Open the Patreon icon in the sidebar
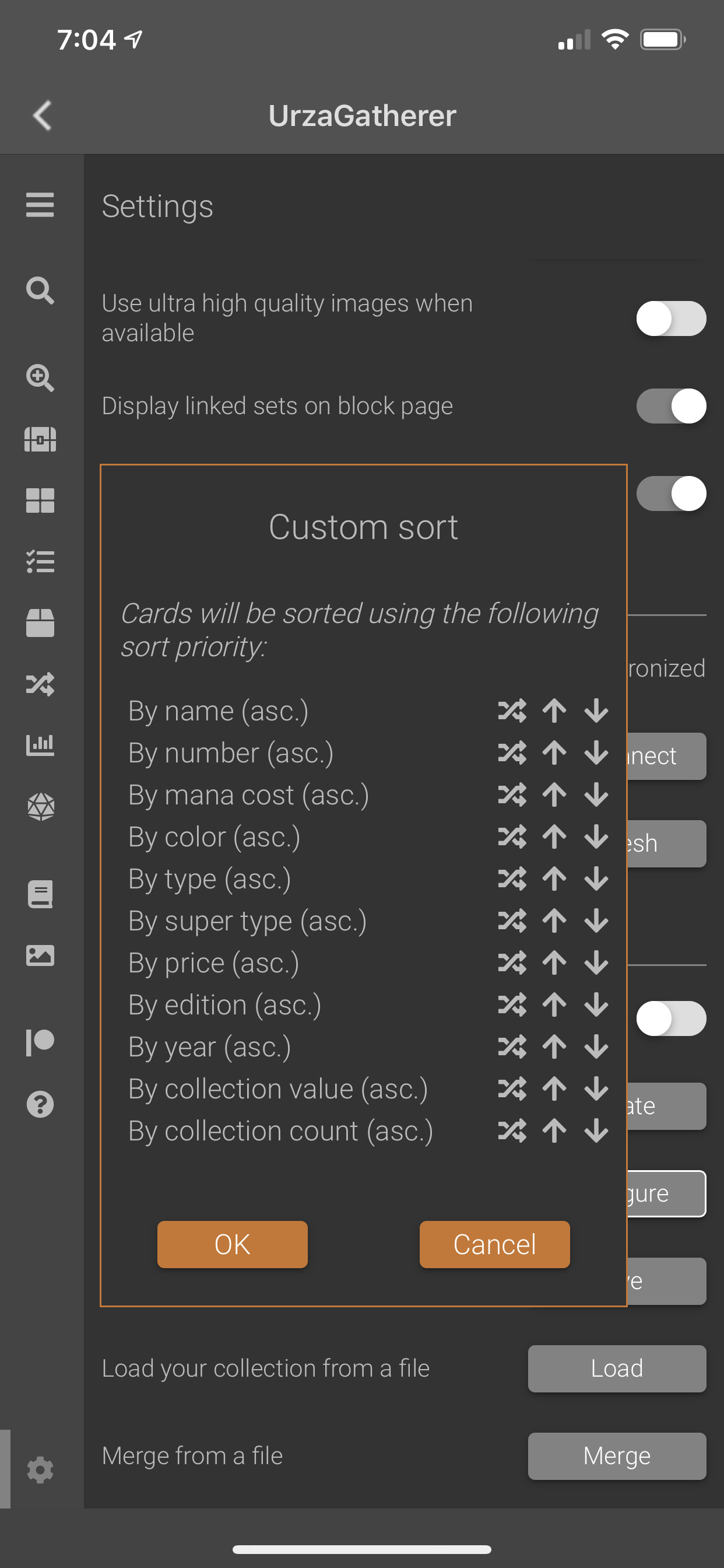Screen dimensions: 724x1568 (x=40, y=1042)
